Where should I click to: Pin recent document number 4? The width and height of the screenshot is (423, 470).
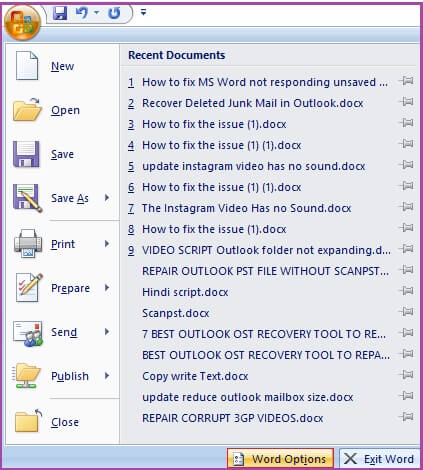tap(406, 144)
